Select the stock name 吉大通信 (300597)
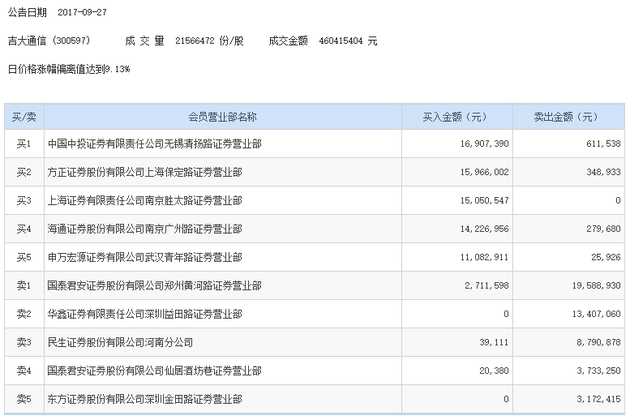This screenshot has width=630, height=420. 49,41
